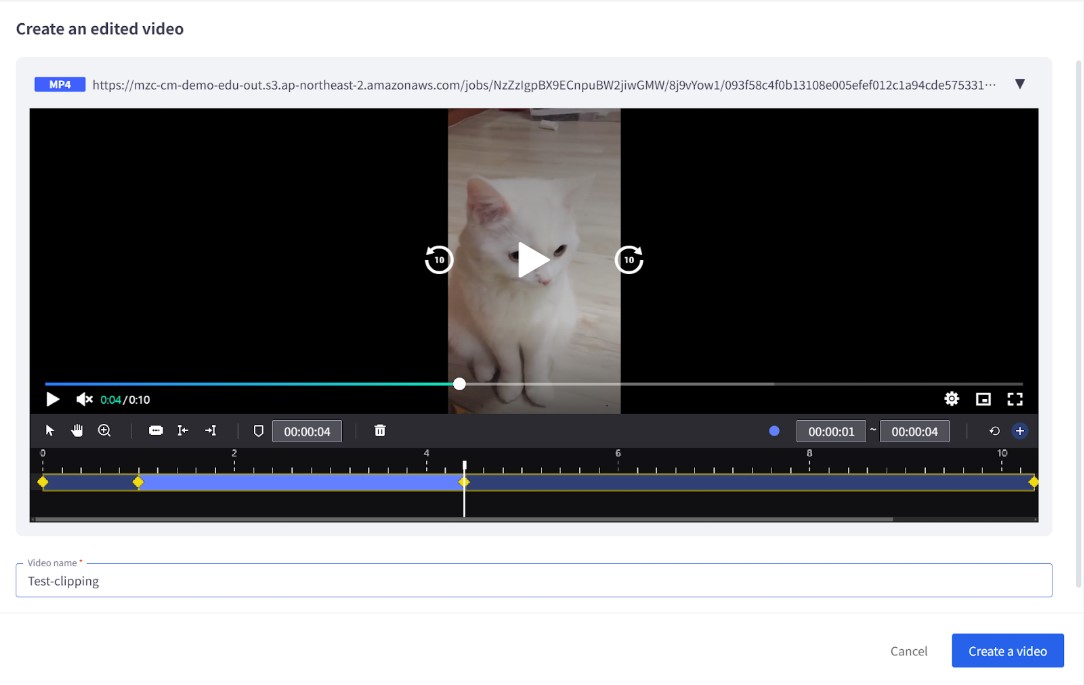Rewind the video 10 seconds

439,260
